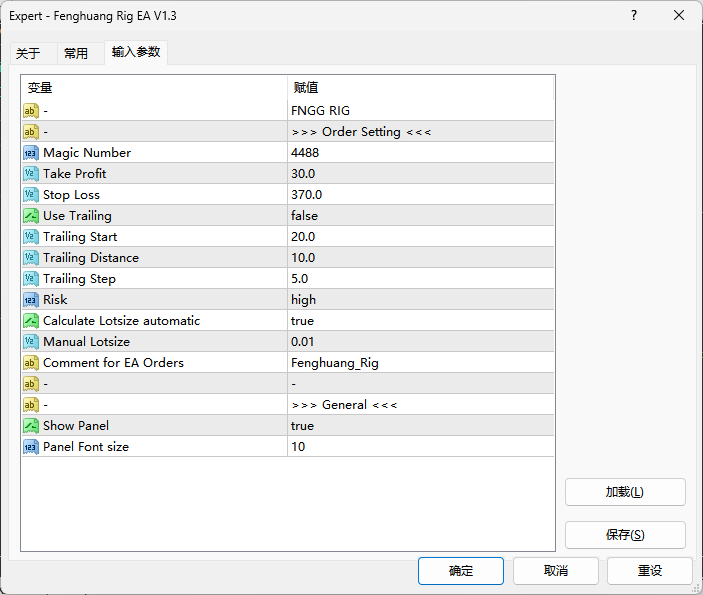Click the Magic Number integer type icon
Viewport: 703px width, 595px height.
31,153
